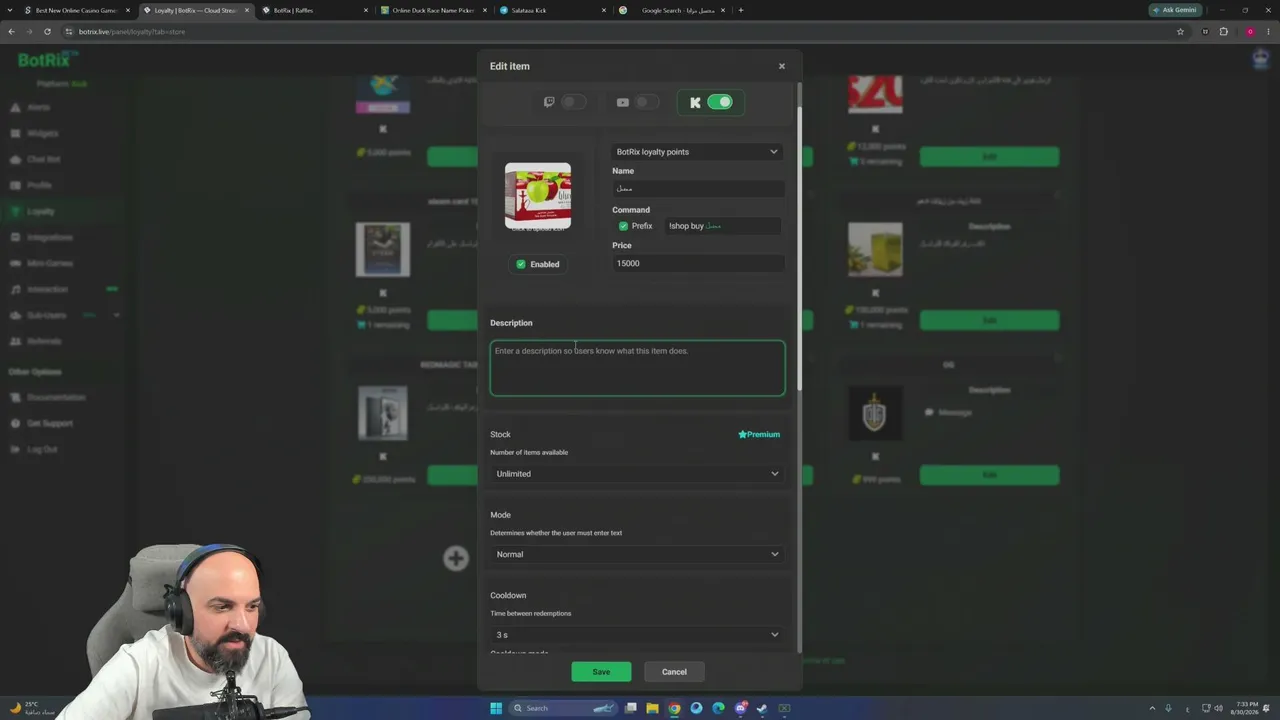Open the browser extensions icon
The width and height of the screenshot is (1280, 720).
click(x=1223, y=32)
